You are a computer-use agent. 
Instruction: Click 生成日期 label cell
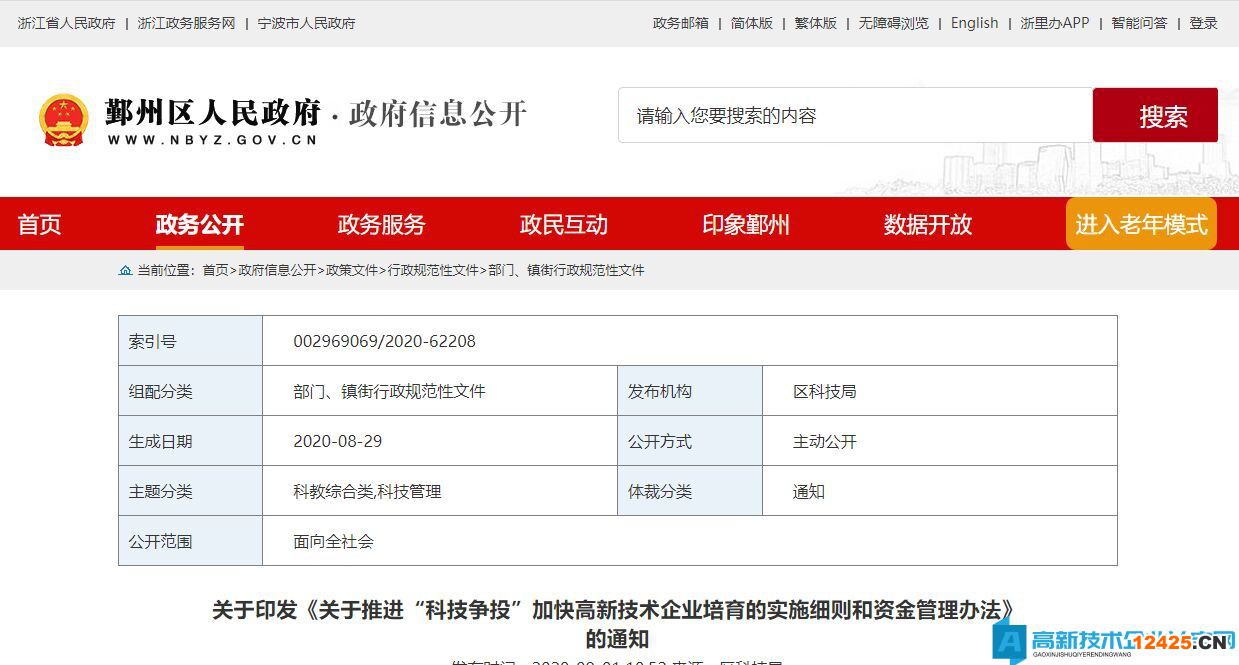(191, 441)
